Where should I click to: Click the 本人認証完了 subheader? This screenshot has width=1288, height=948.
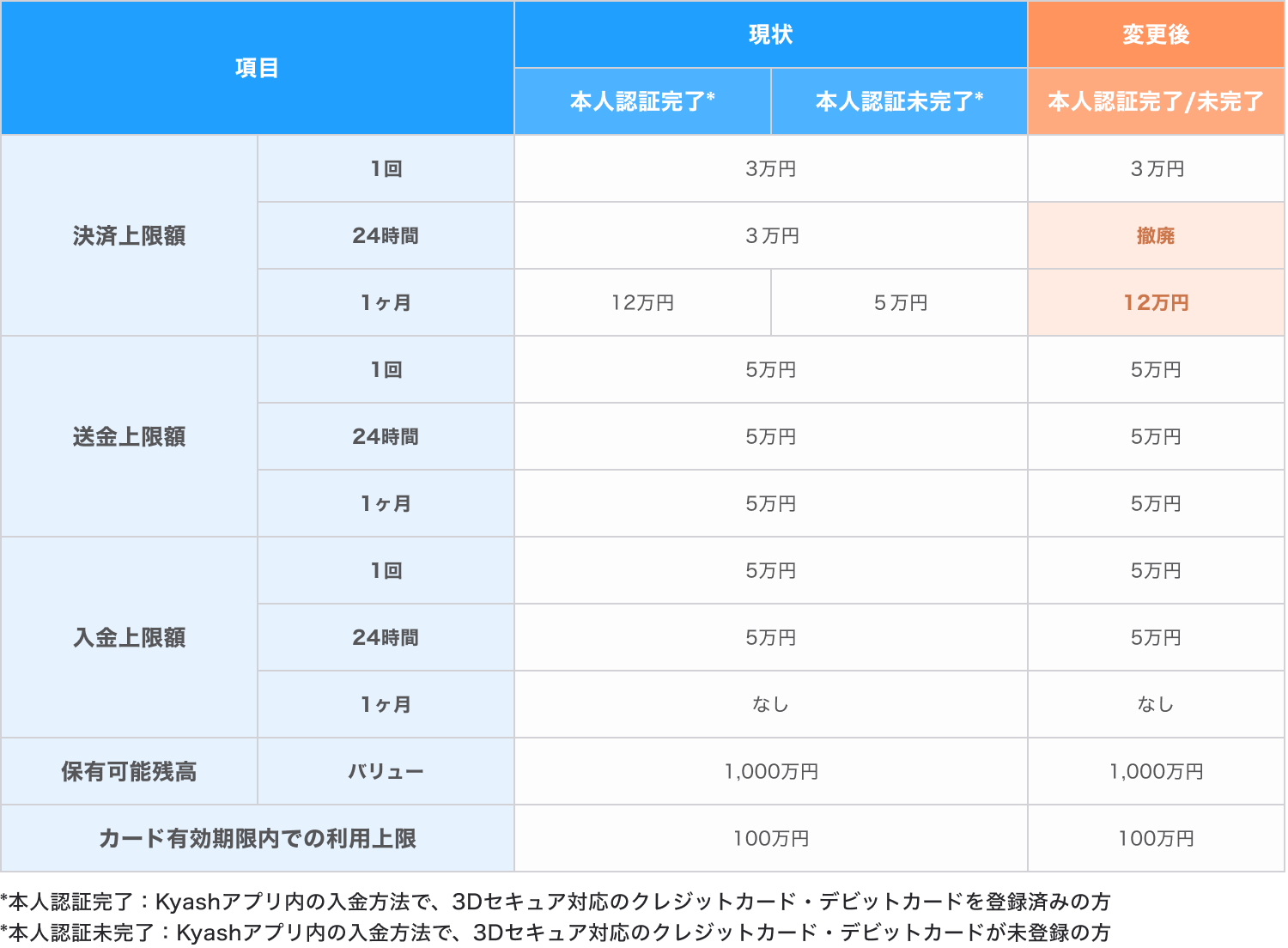pyautogui.click(x=641, y=100)
